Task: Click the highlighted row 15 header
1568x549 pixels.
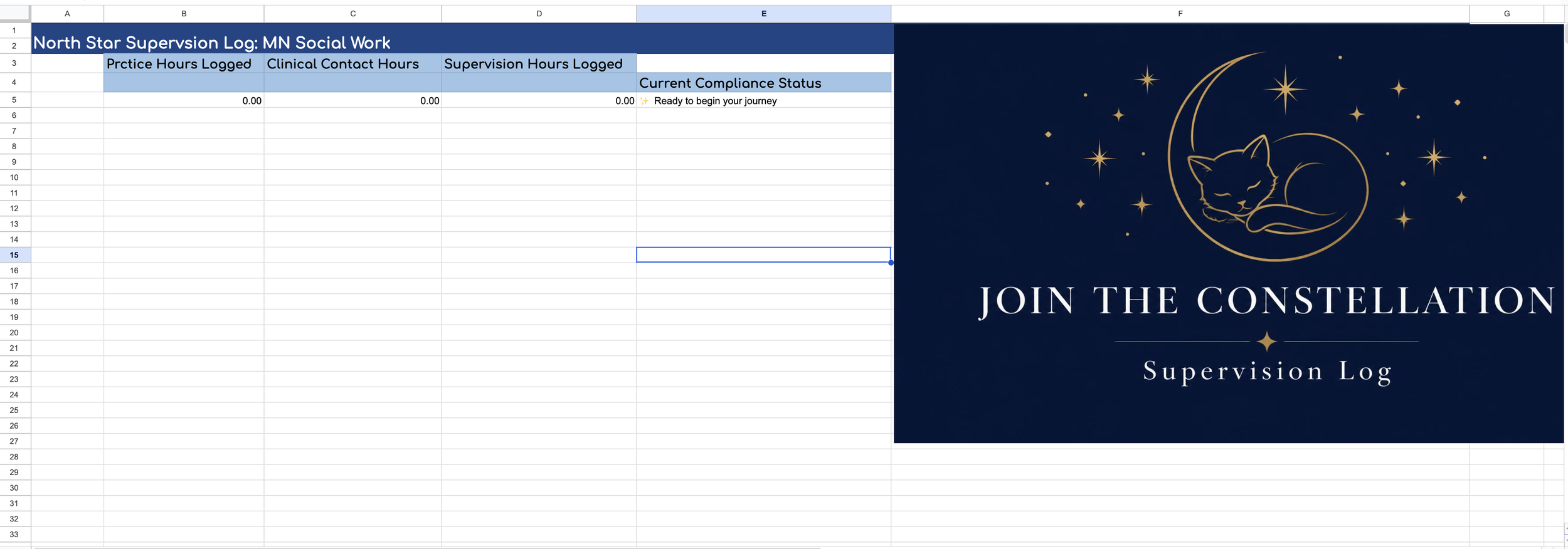Action: (x=14, y=255)
